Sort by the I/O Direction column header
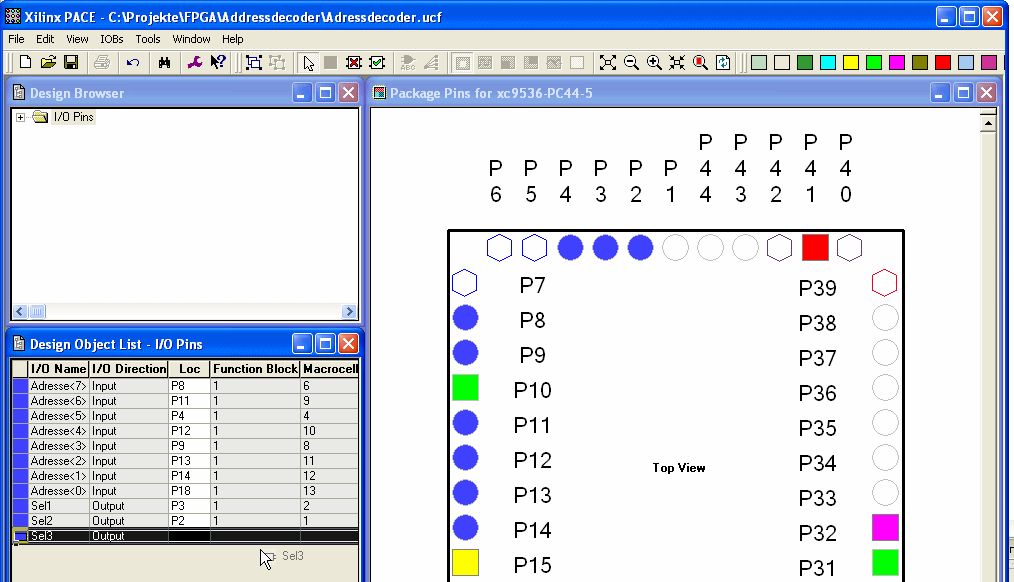Screen dimensions: 1014x582 [129, 369]
